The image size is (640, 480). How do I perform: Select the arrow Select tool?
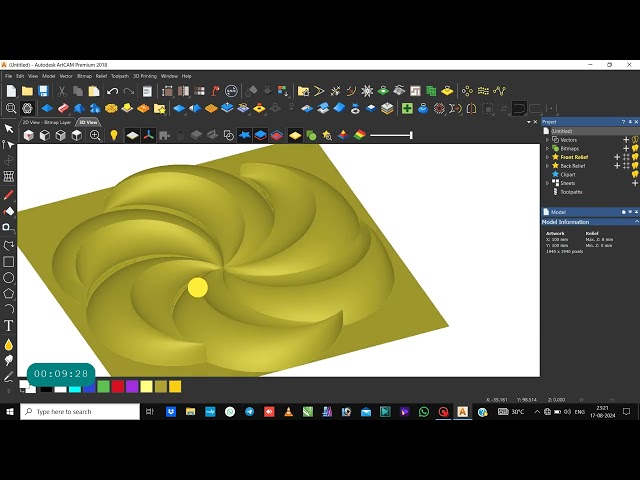coord(9,129)
